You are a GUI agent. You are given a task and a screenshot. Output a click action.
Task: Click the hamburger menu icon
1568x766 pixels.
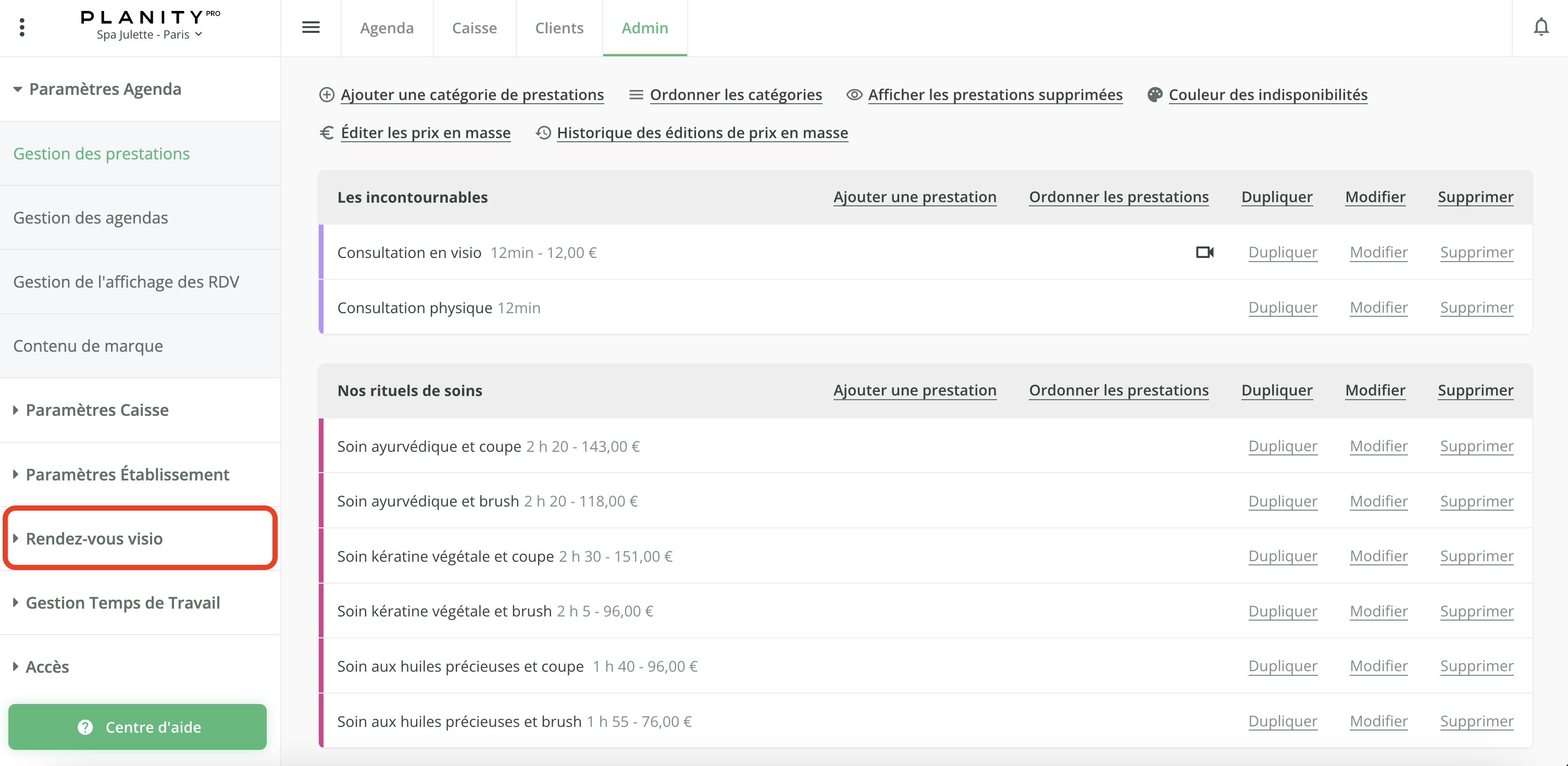pyautogui.click(x=310, y=28)
